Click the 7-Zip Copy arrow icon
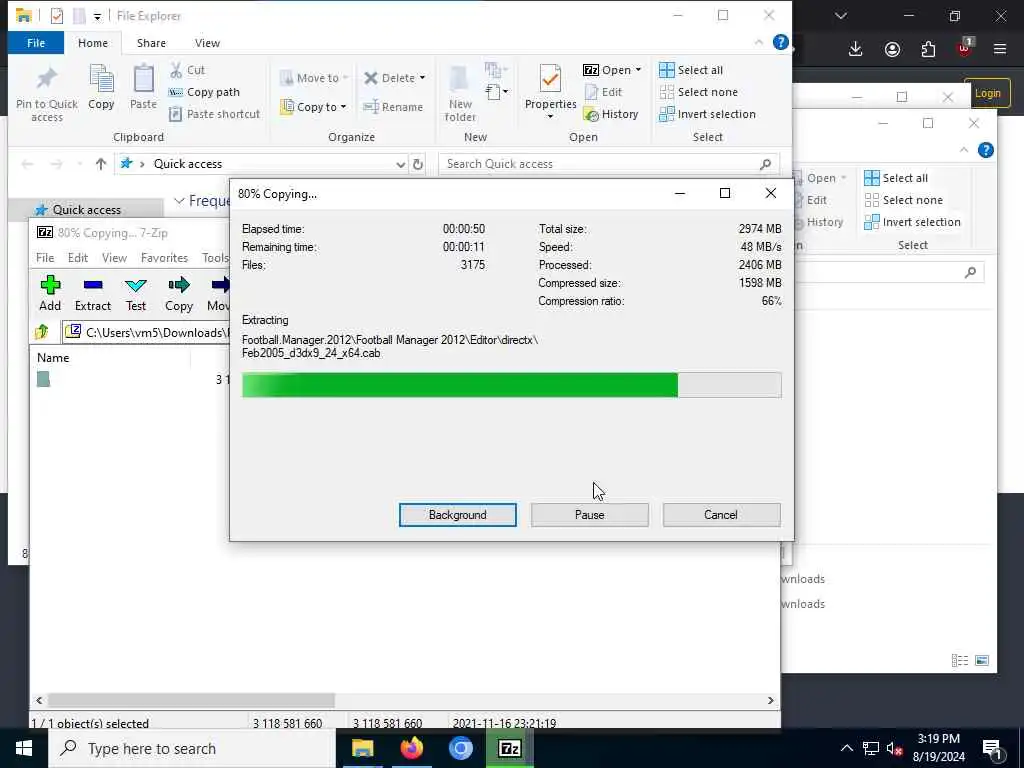1024x768 pixels. click(x=179, y=285)
